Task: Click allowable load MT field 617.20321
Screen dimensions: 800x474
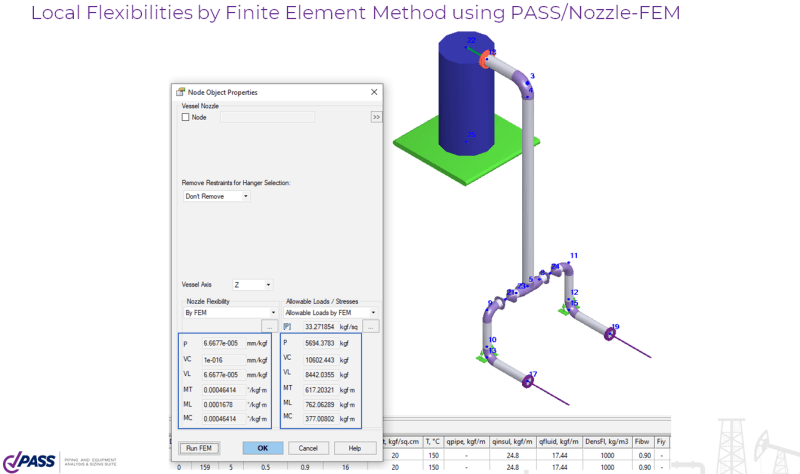Action: 320,390
